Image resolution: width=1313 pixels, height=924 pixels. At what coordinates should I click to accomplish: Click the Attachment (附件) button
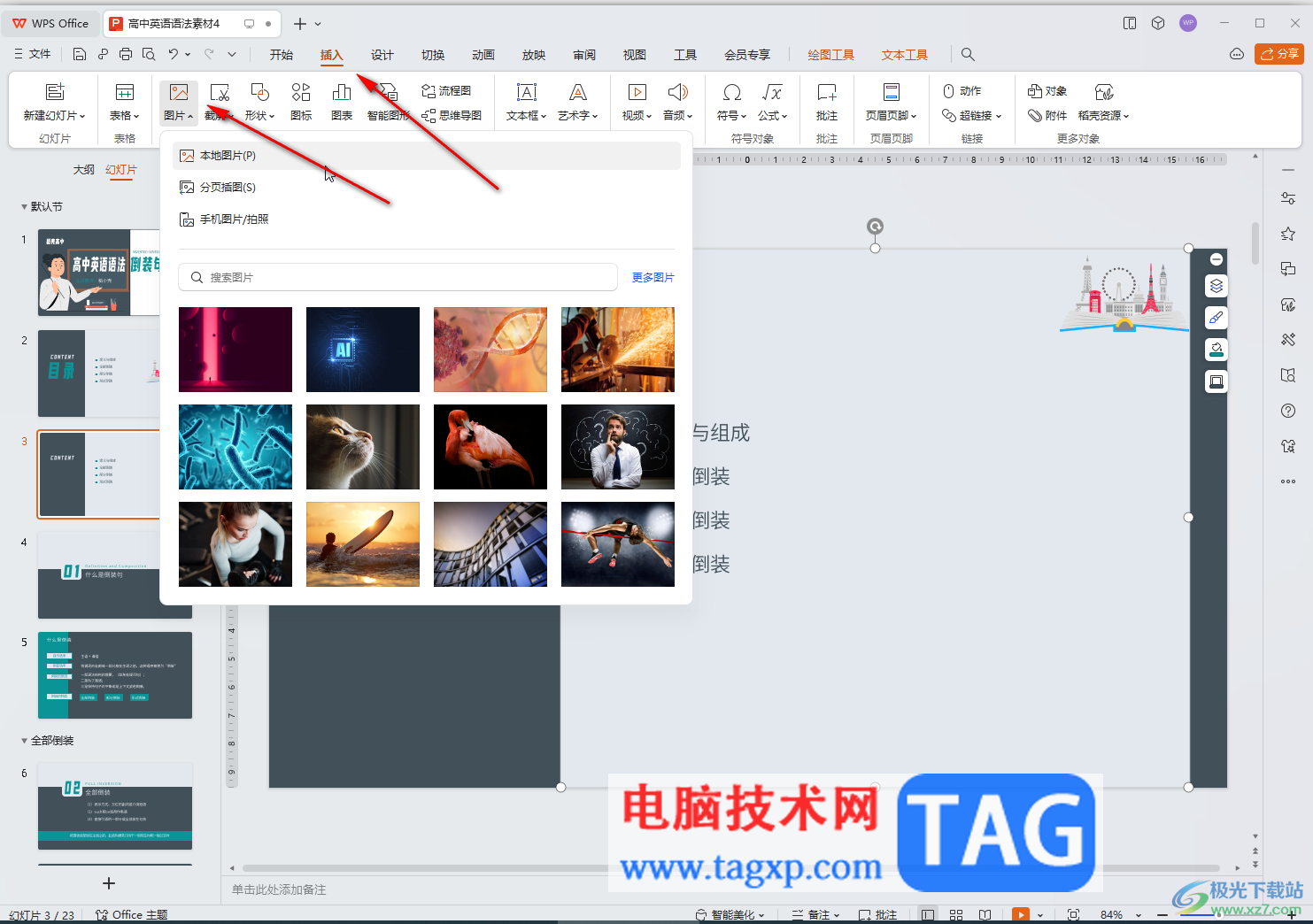pyautogui.click(x=1047, y=116)
